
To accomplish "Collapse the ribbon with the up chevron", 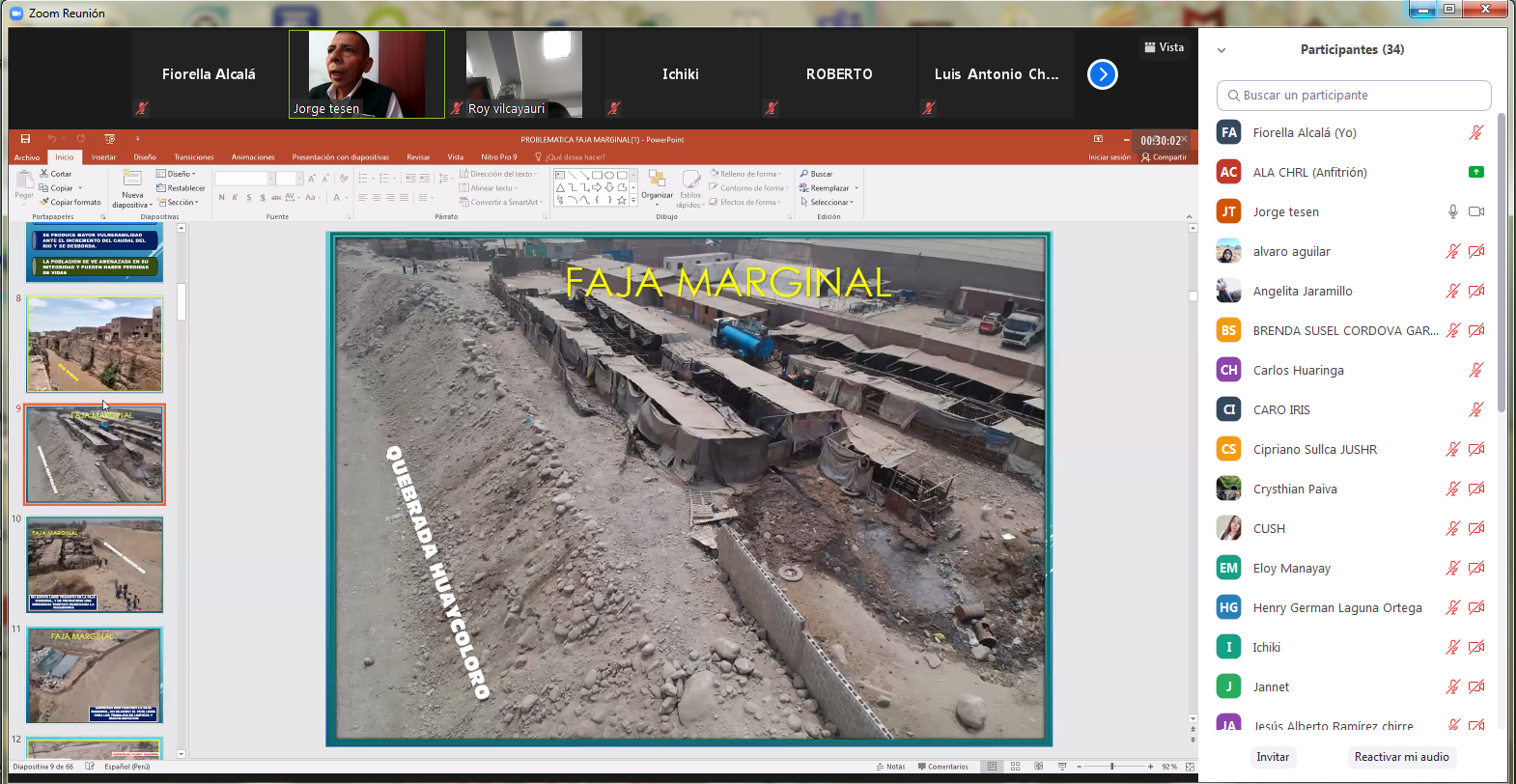I will (1189, 217).
